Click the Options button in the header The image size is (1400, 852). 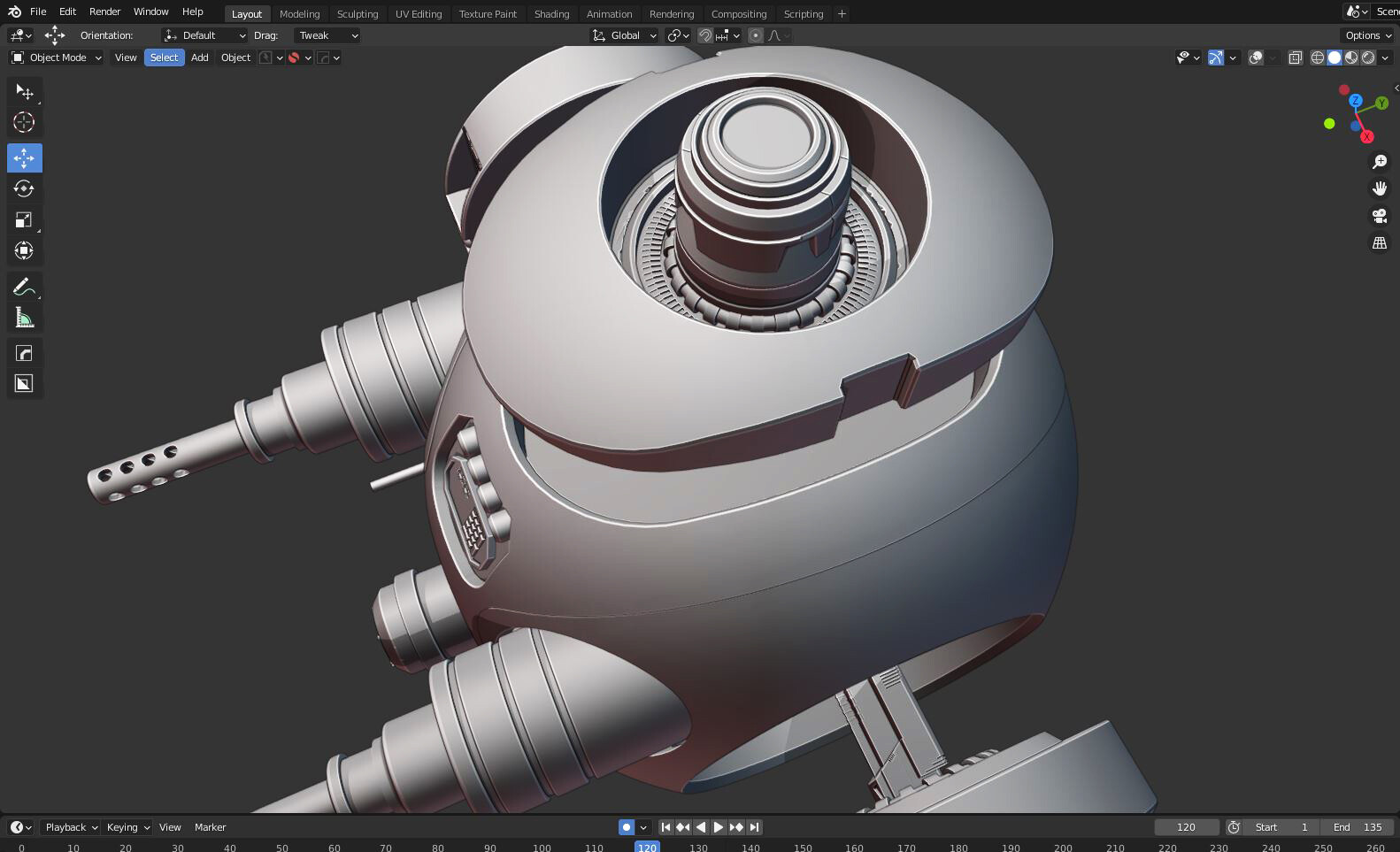(1367, 35)
